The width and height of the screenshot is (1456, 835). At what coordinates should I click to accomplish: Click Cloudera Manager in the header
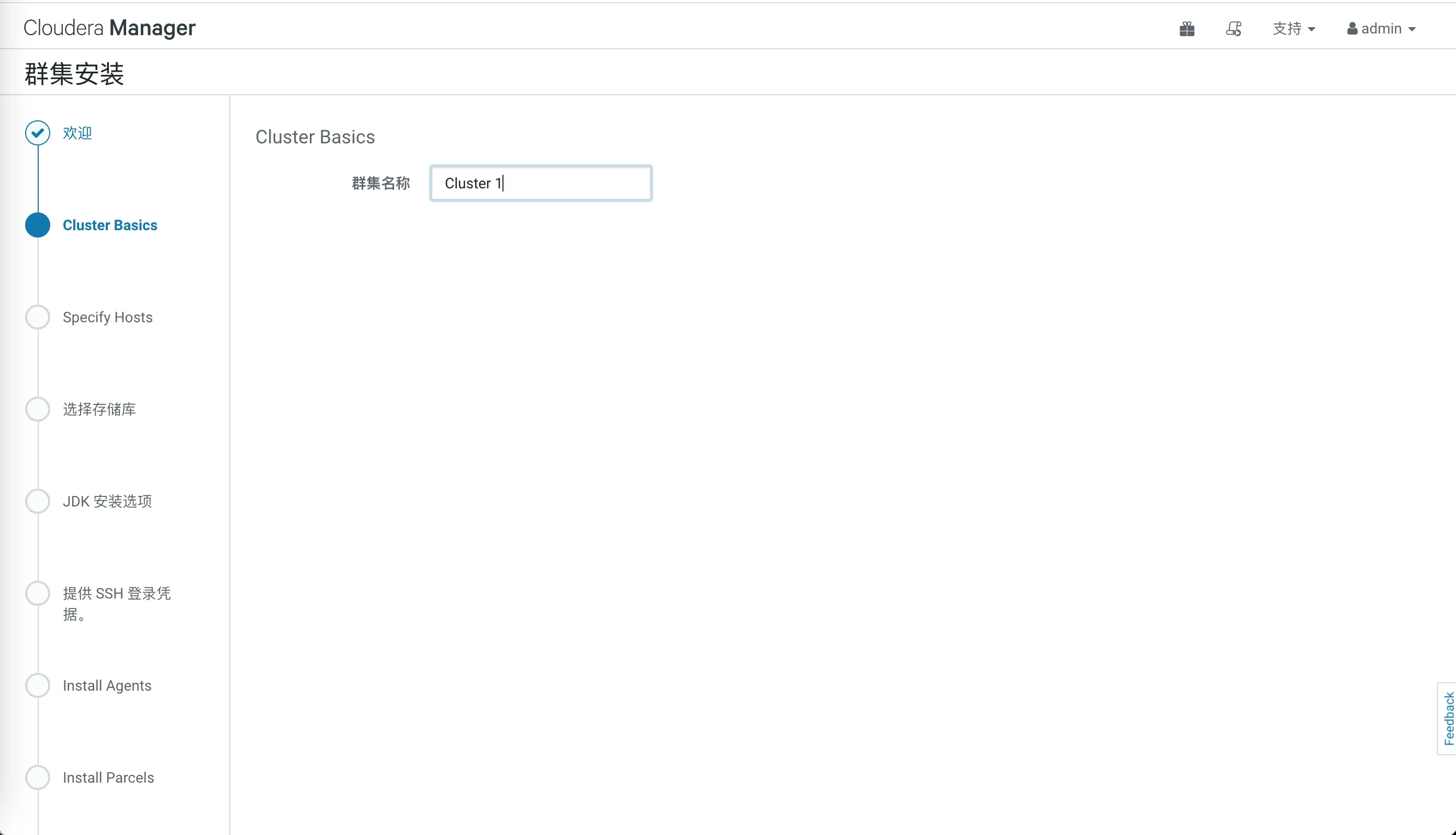pos(109,27)
